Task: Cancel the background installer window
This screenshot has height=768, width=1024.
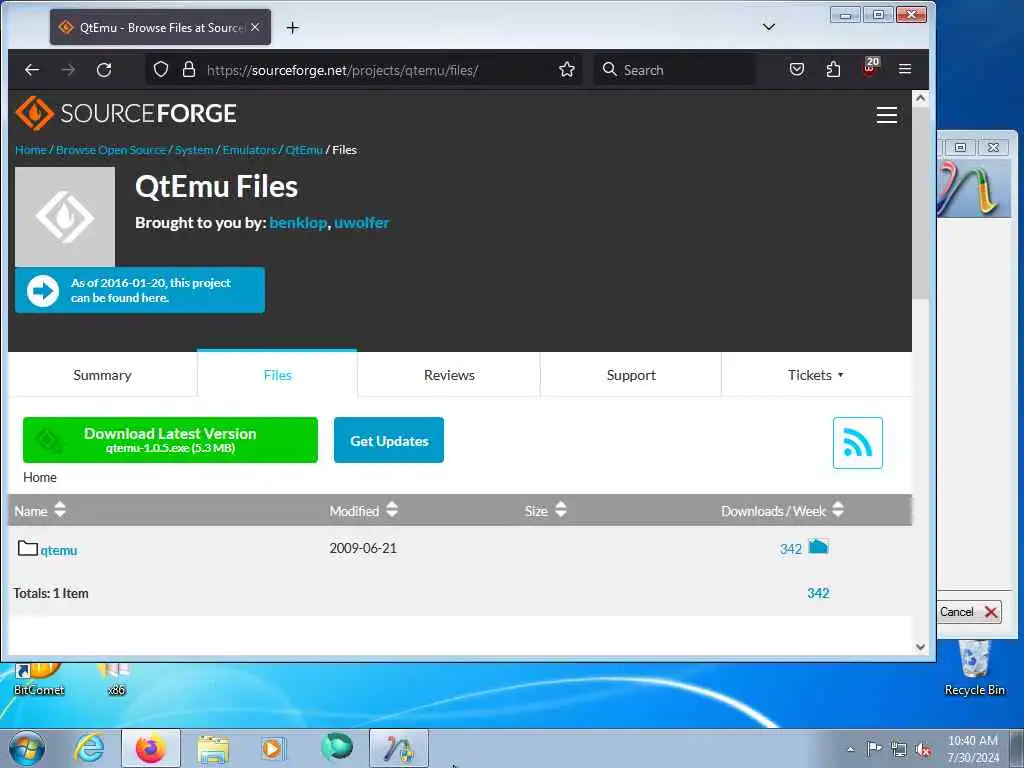Action: pyautogui.click(x=969, y=612)
